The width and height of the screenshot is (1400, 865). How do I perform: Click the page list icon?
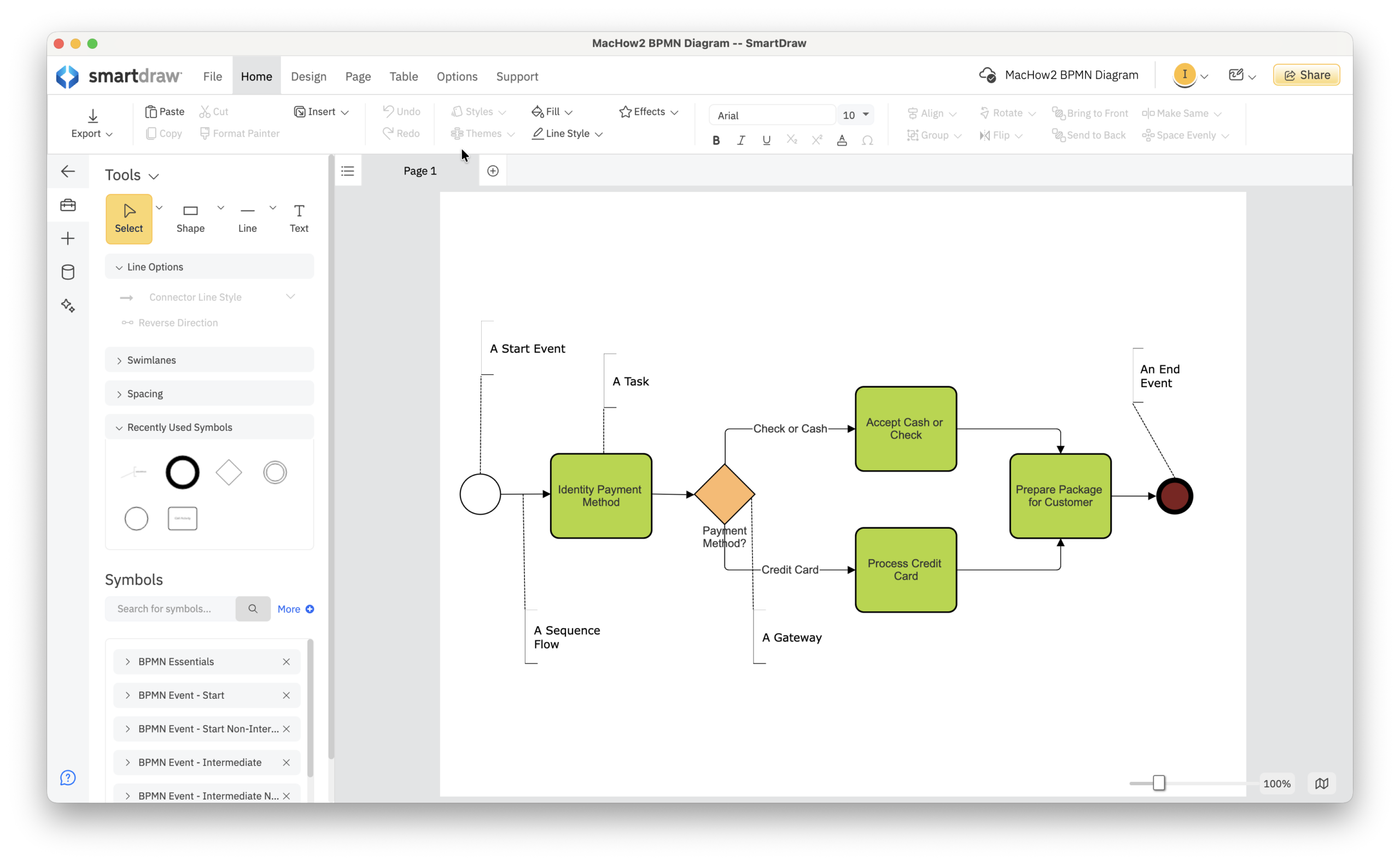348,171
